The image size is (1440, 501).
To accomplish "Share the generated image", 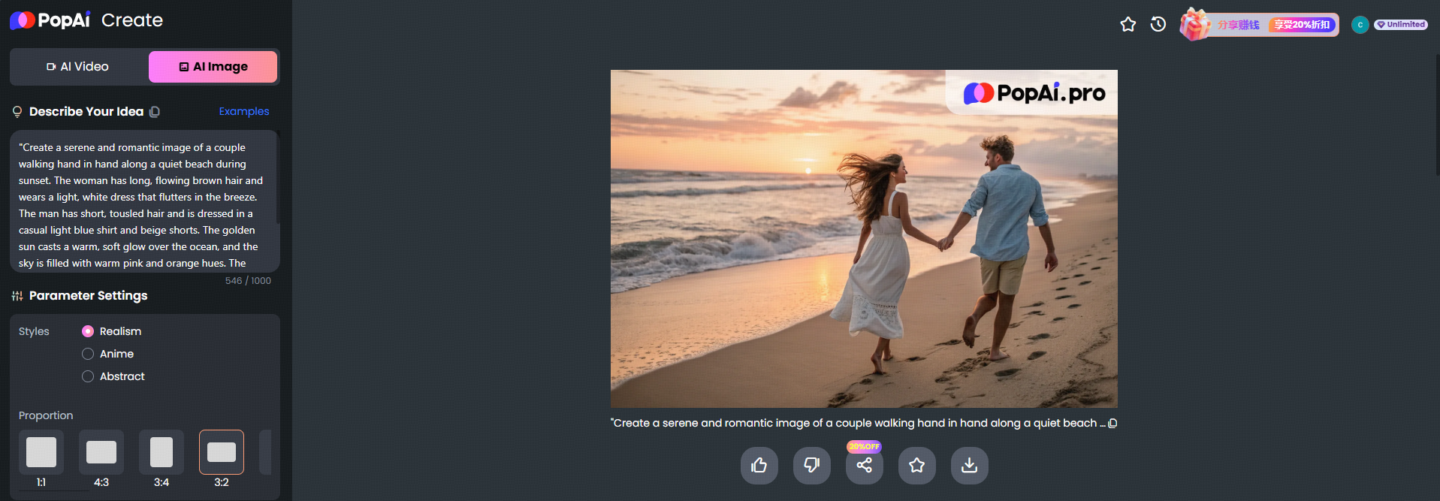I will tap(864, 465).
